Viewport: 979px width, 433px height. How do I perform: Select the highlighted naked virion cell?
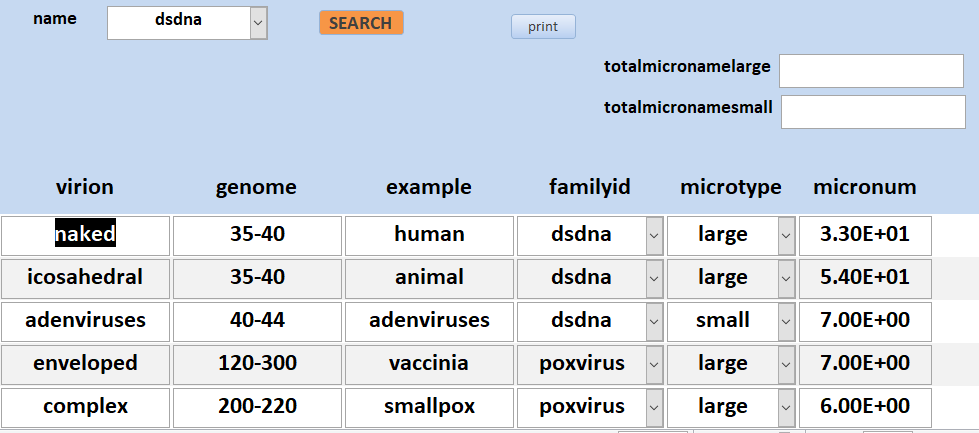(x=86, y=236)
